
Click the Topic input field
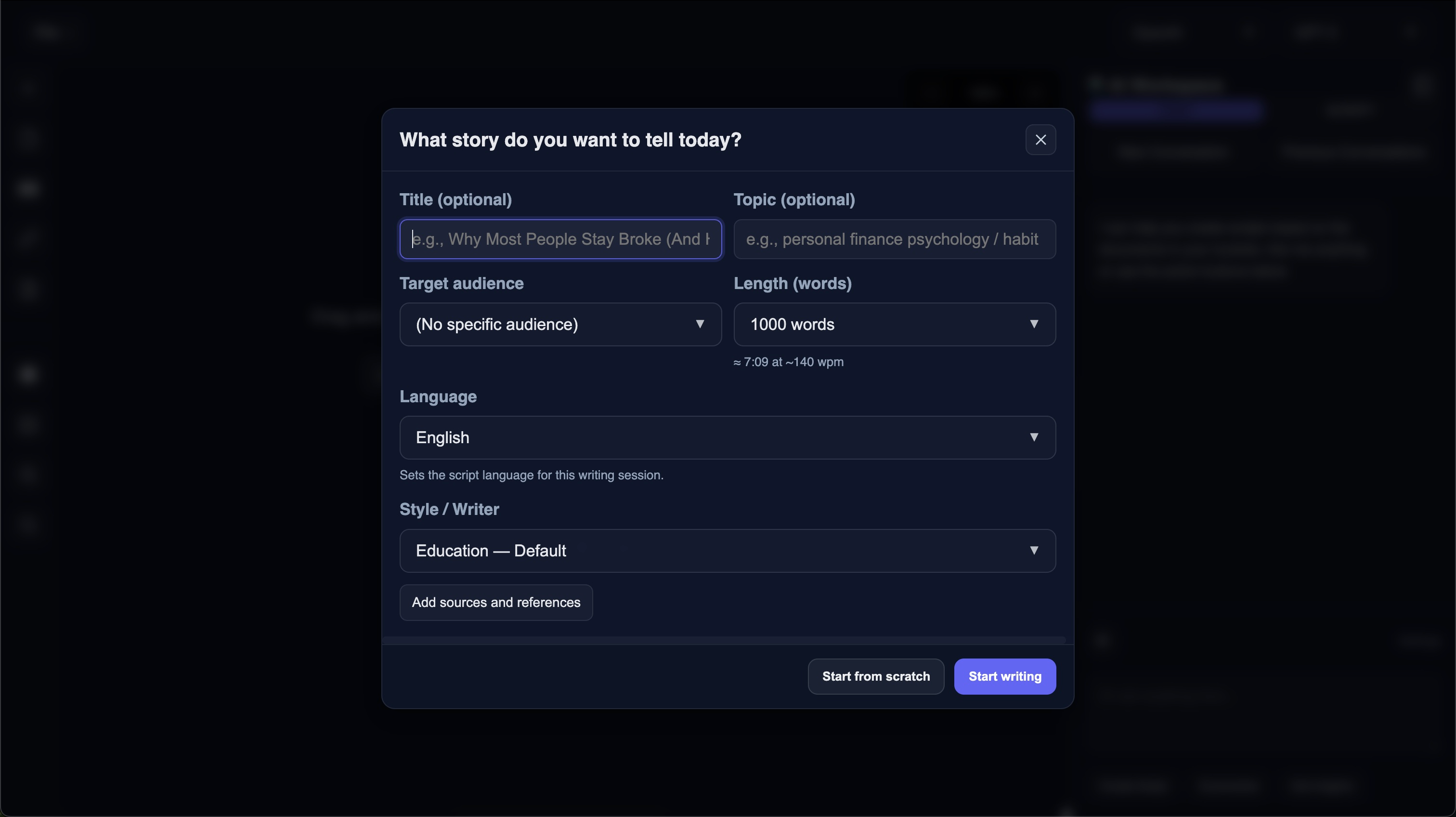895,239
